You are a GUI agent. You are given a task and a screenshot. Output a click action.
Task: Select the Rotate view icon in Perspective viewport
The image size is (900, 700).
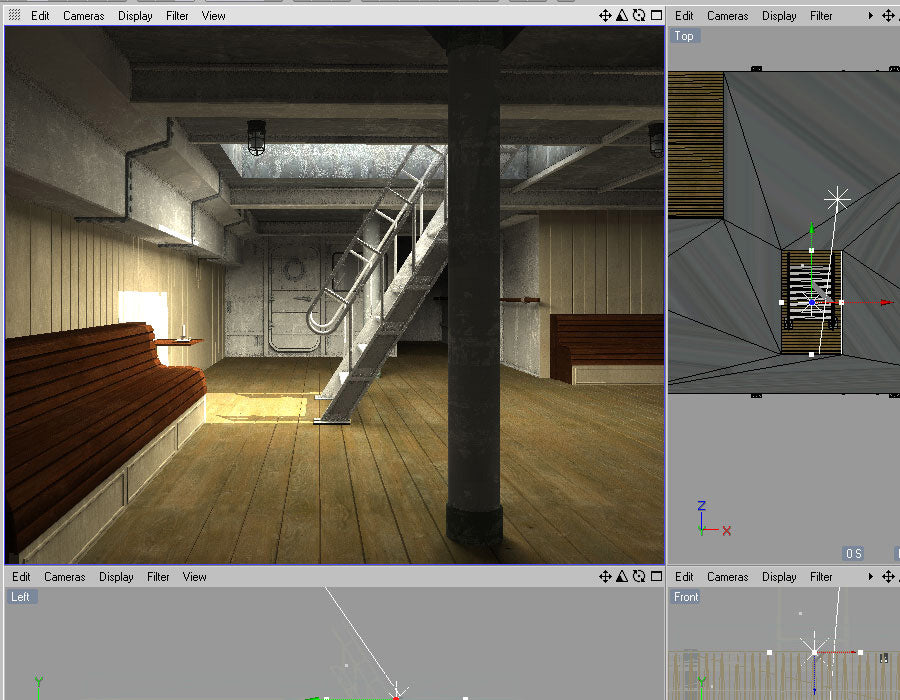pyautogui.click(x=639, y=15)
